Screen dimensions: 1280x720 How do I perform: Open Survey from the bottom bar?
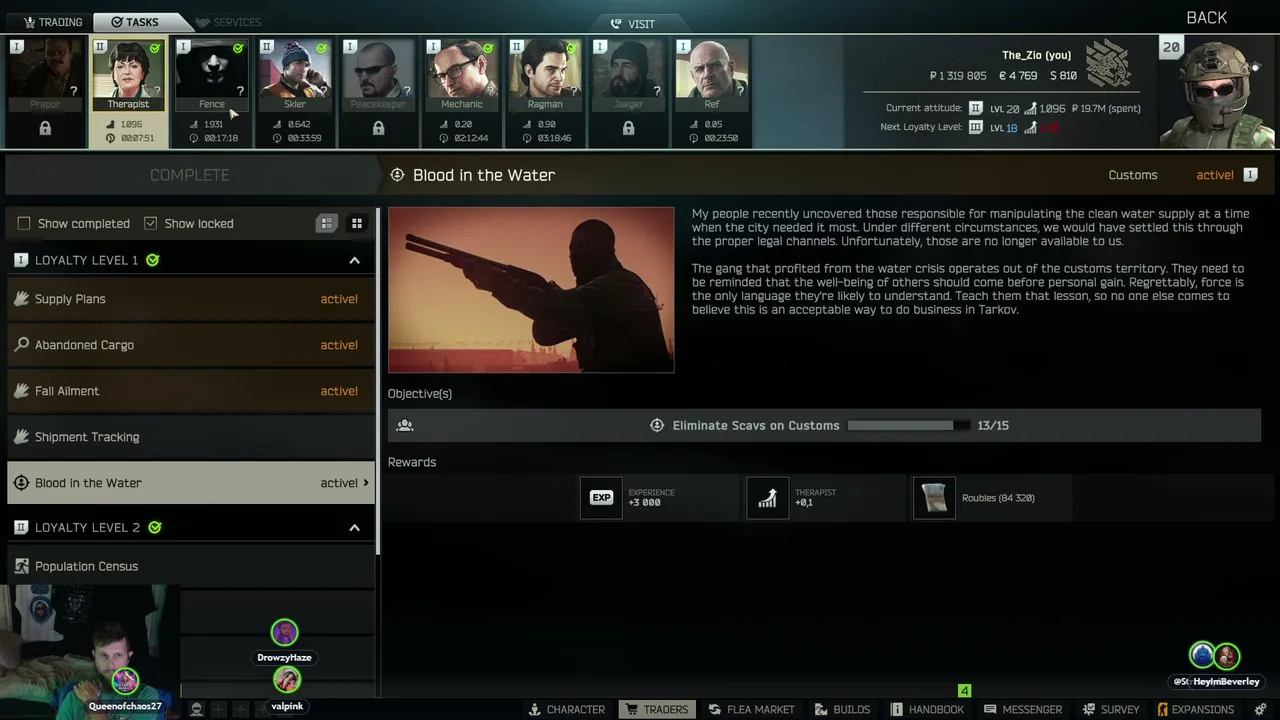(x=1111, y=709)
